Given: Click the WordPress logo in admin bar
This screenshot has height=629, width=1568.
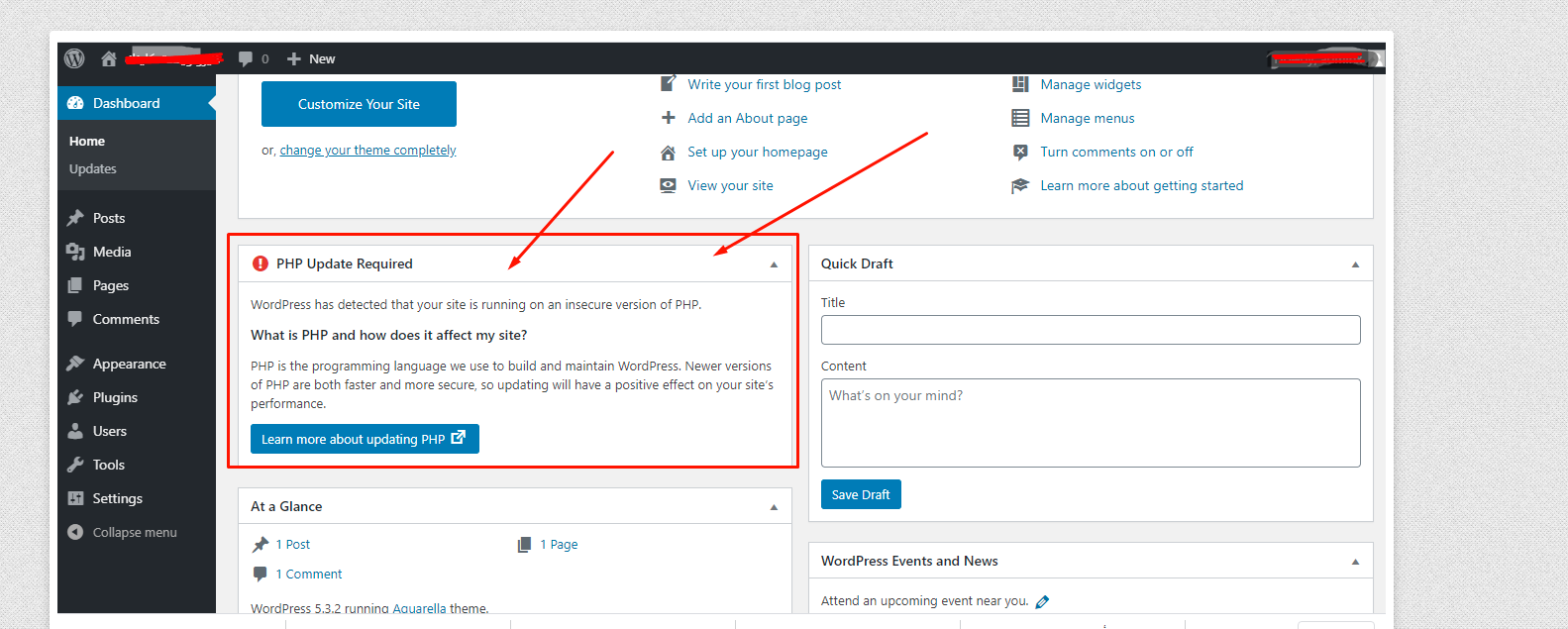Looking at the screenshot, I should [x=74, y=58].
